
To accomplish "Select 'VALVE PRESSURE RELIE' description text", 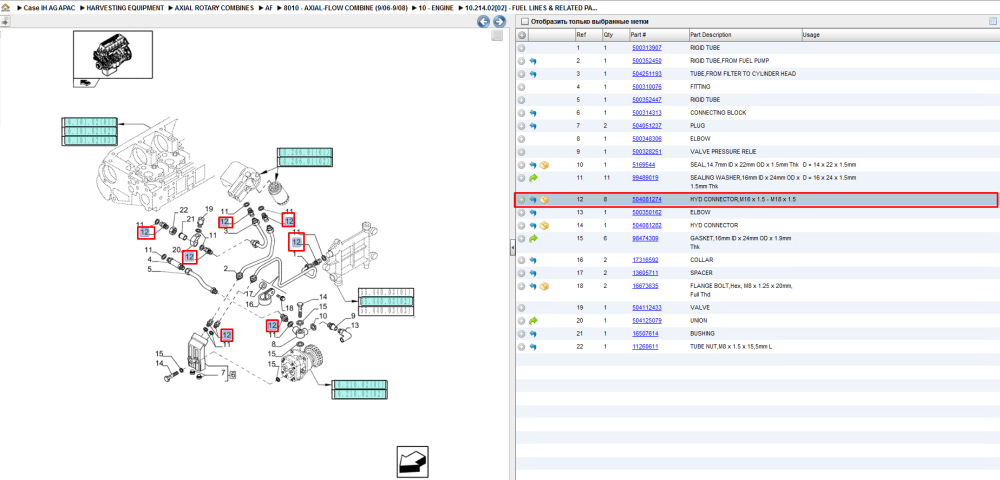I will coord(723,152).
